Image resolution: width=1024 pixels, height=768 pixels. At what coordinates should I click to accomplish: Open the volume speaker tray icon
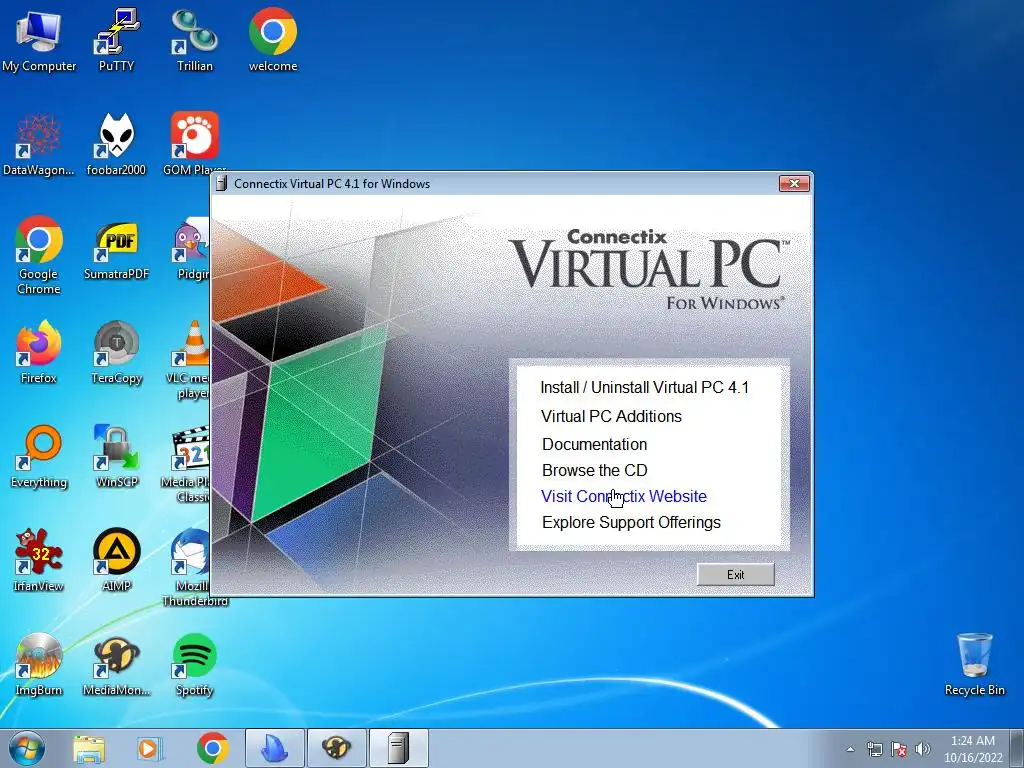click(922, 749)
